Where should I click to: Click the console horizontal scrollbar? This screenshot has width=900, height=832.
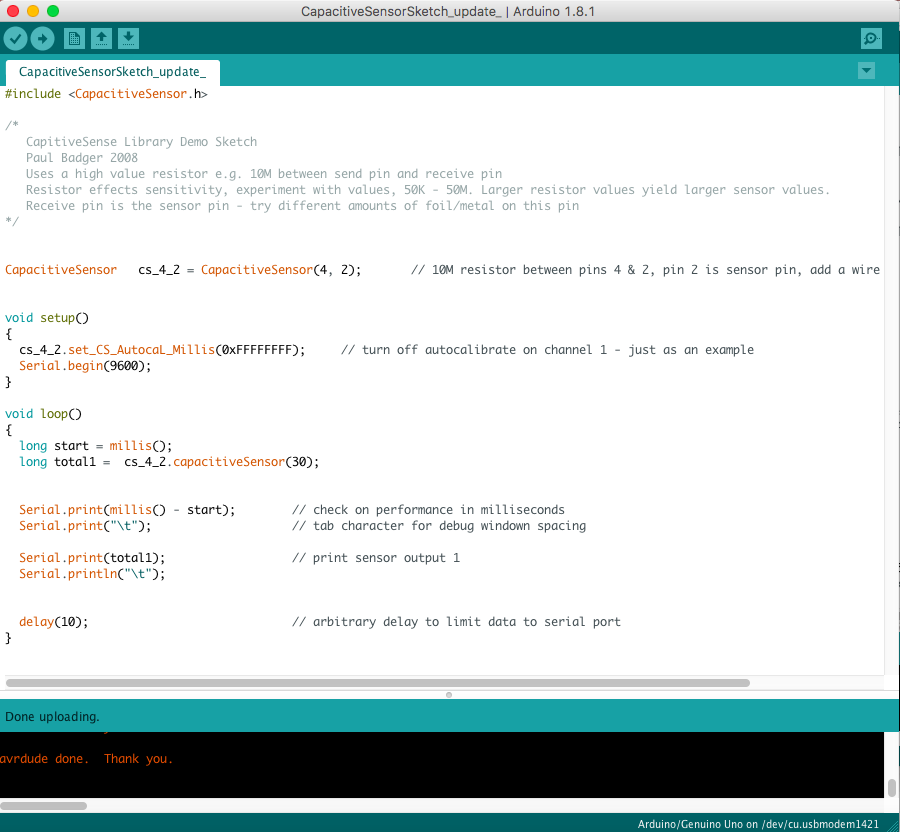[x=44, y=806]
